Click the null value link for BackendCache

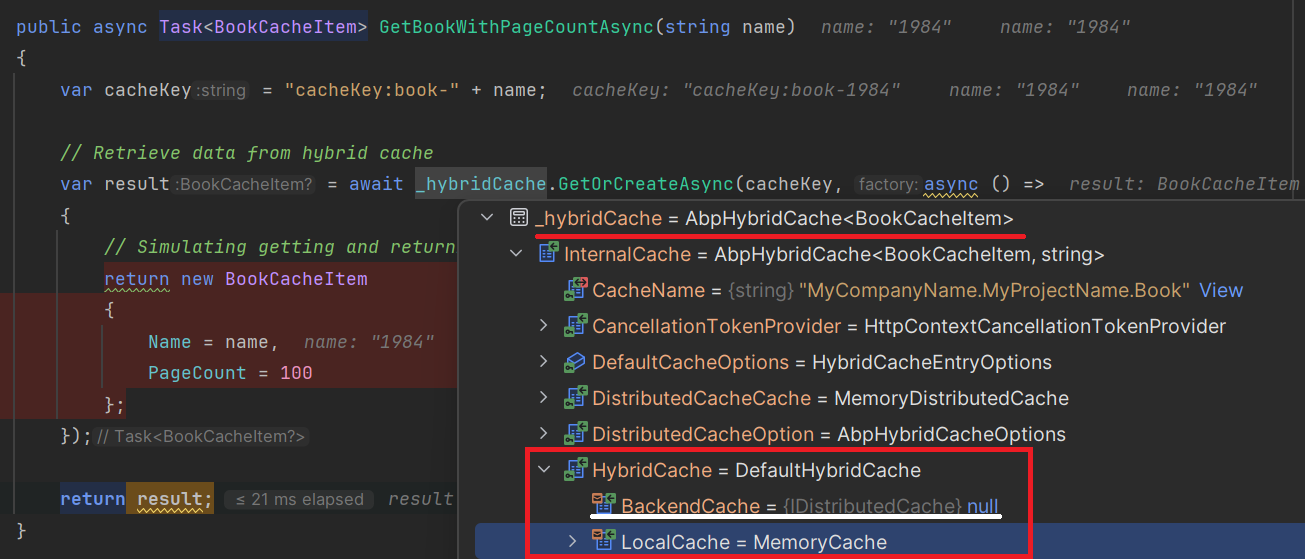pyautogui.click(x=982, y=506)
